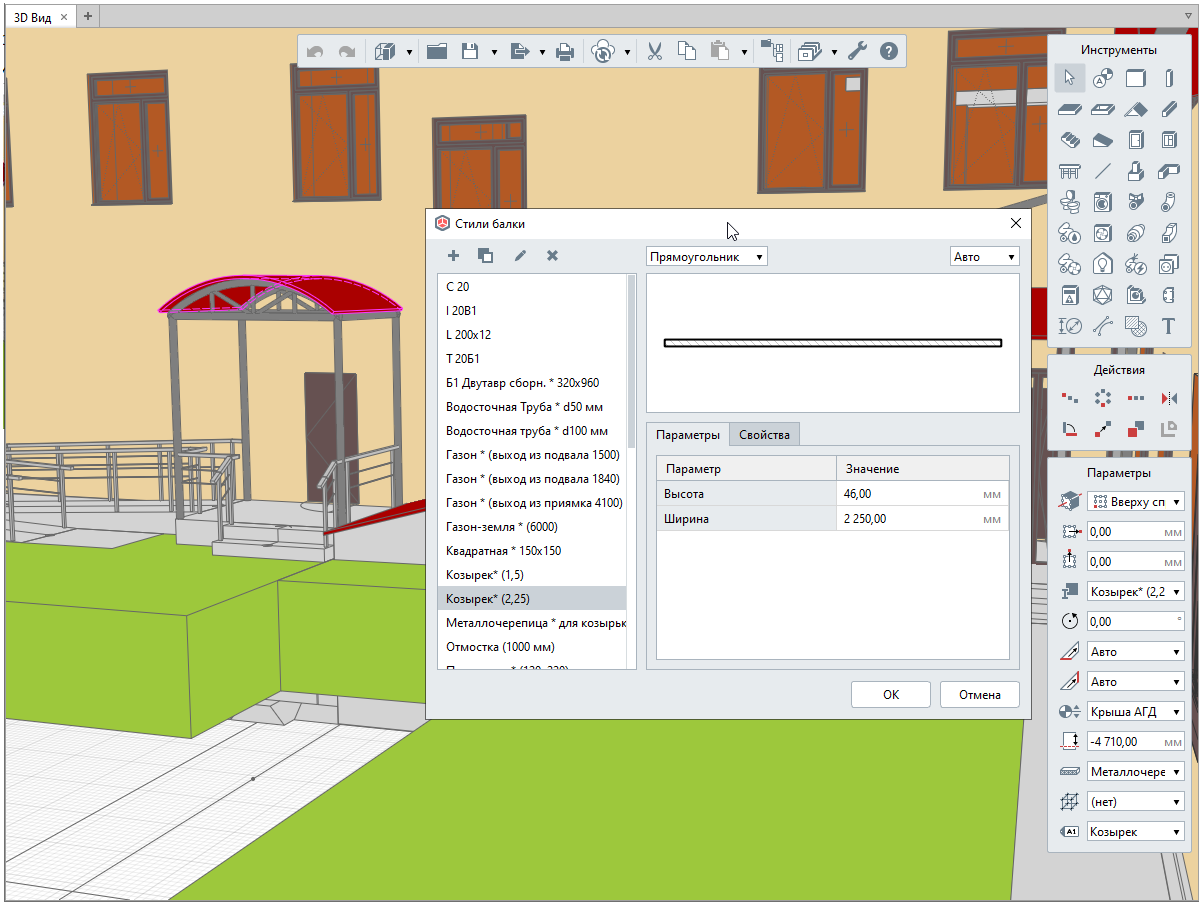1202x905 pixels.
Task: Open the Крыша АГД level dropdown
Action: coord(1135,712)
